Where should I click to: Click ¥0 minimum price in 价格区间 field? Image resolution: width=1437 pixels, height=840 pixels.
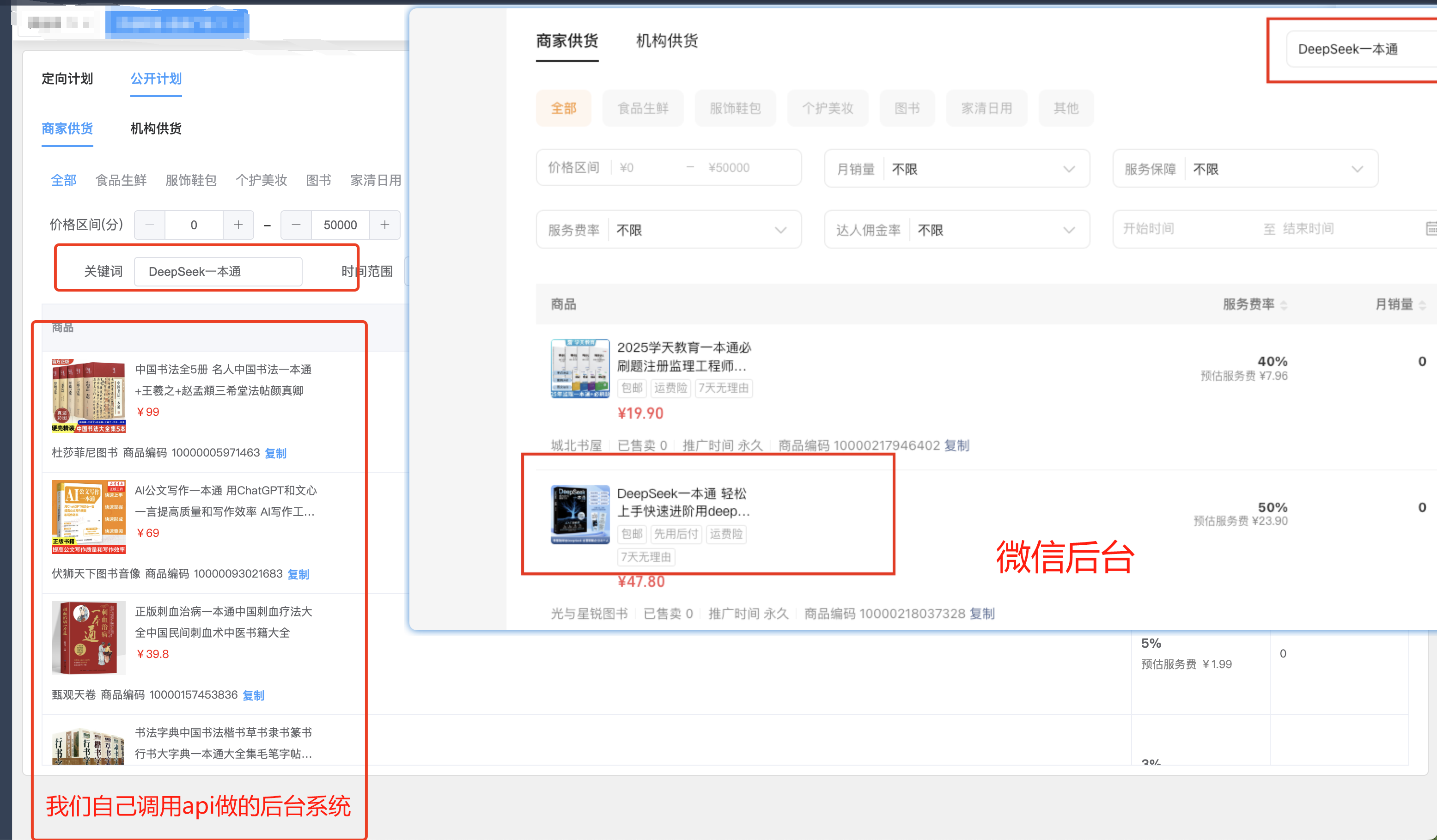click(x=627, y=168)
